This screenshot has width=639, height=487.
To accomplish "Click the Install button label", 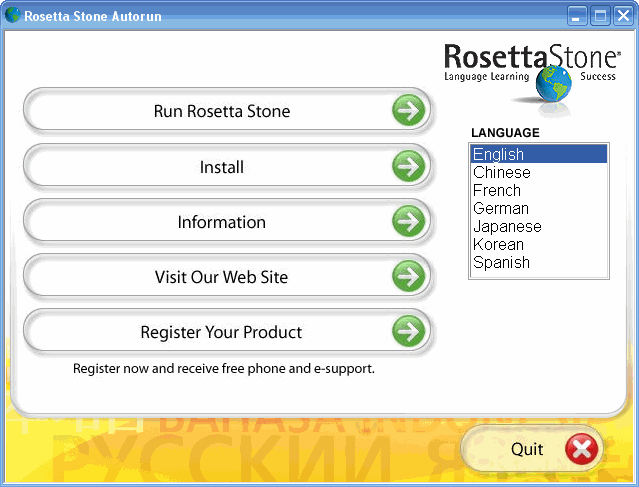I will [x=222, y=167].
